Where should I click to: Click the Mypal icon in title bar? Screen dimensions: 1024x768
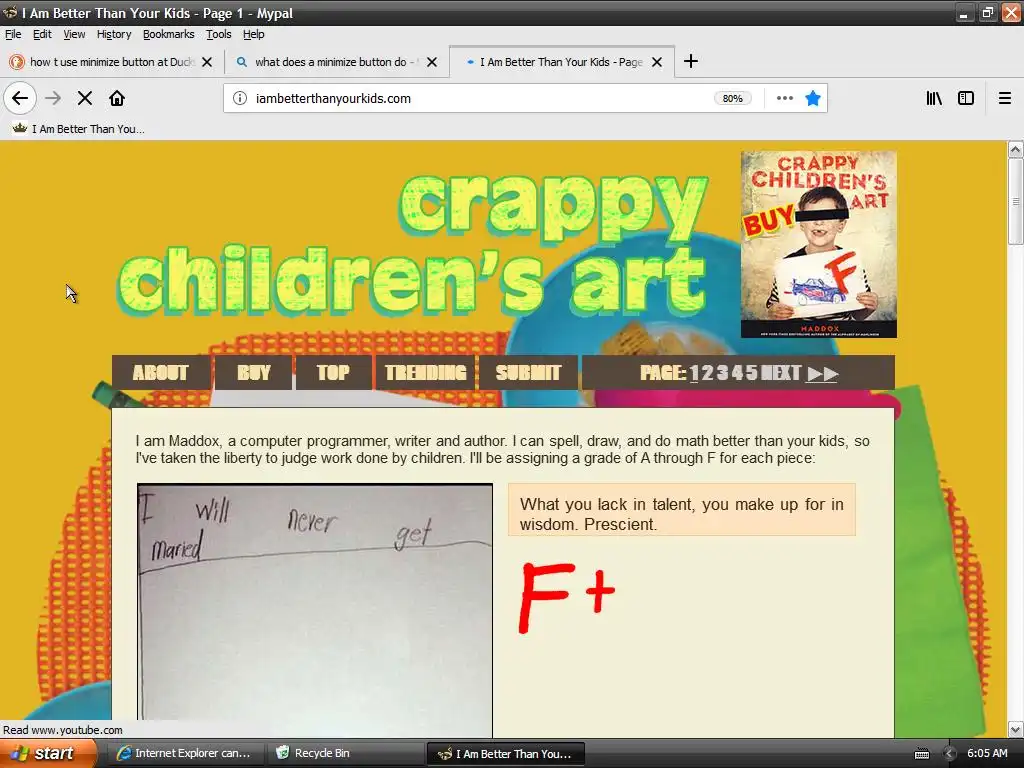[10, 12]
